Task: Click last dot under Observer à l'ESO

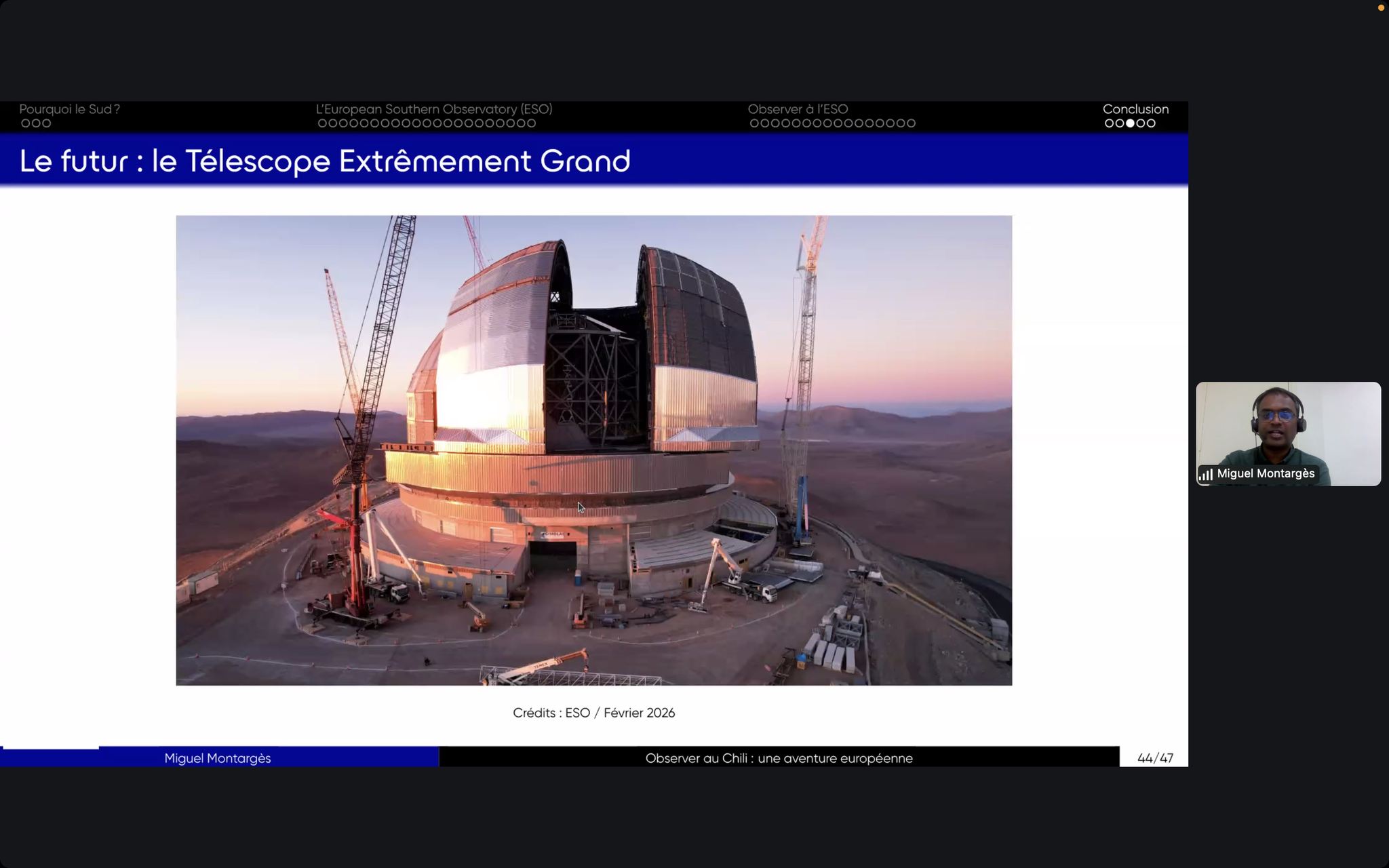Action: click(911, 123)
